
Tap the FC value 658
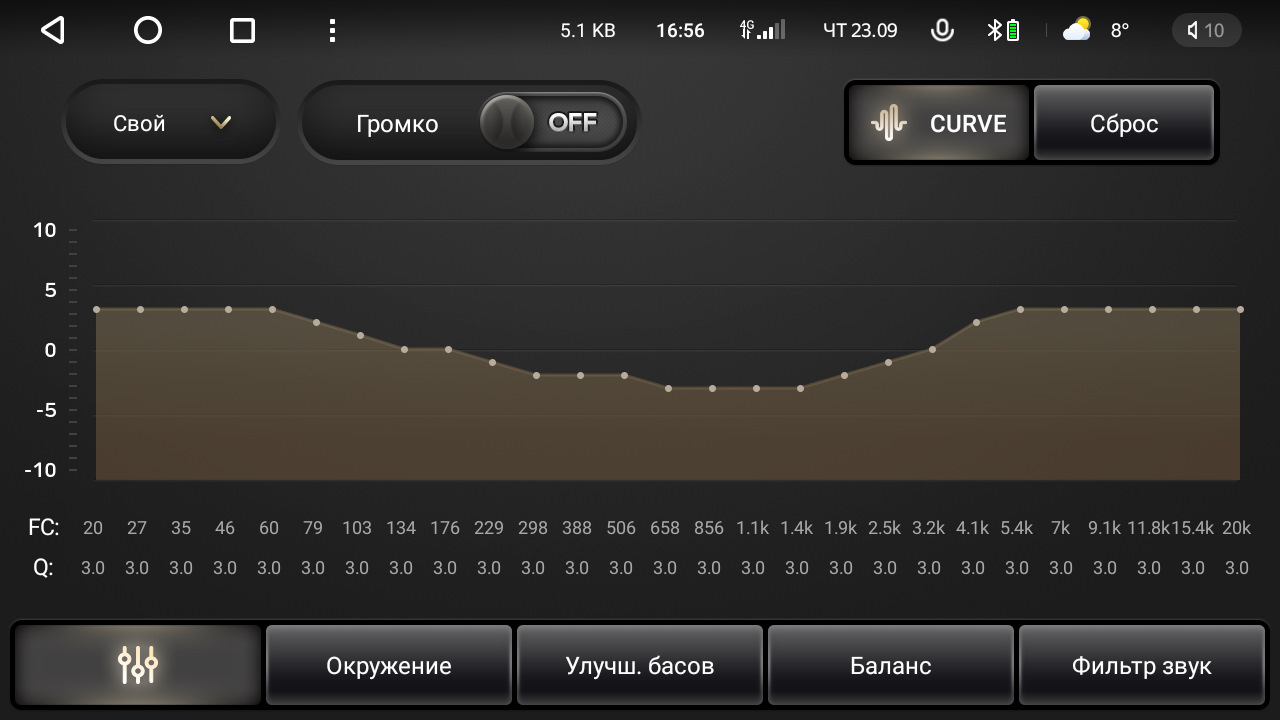[x=665, y=528]
